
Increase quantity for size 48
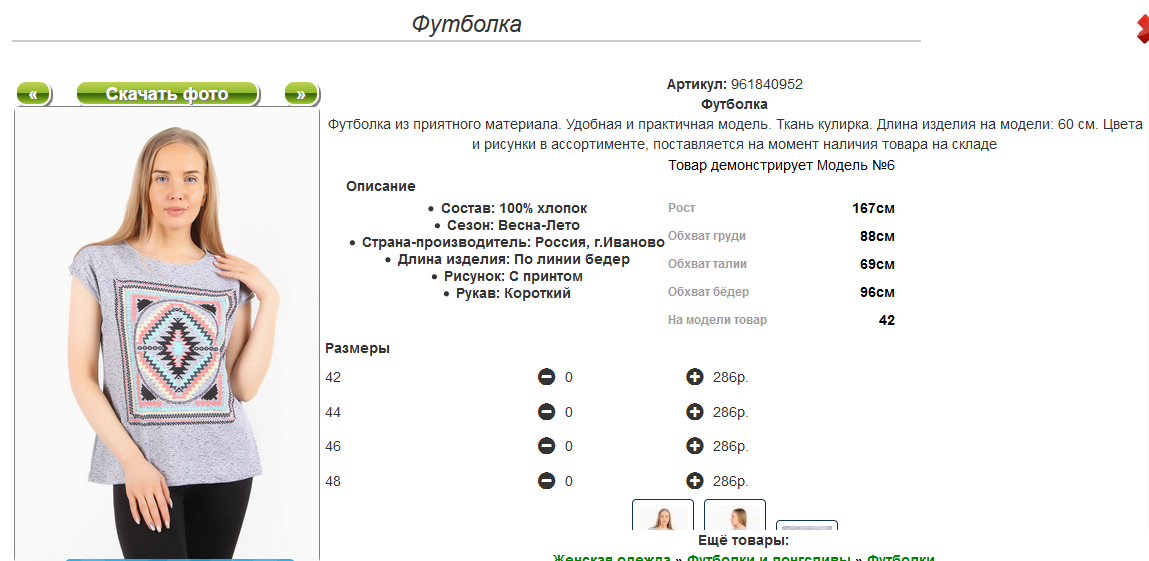click(695, 481)
